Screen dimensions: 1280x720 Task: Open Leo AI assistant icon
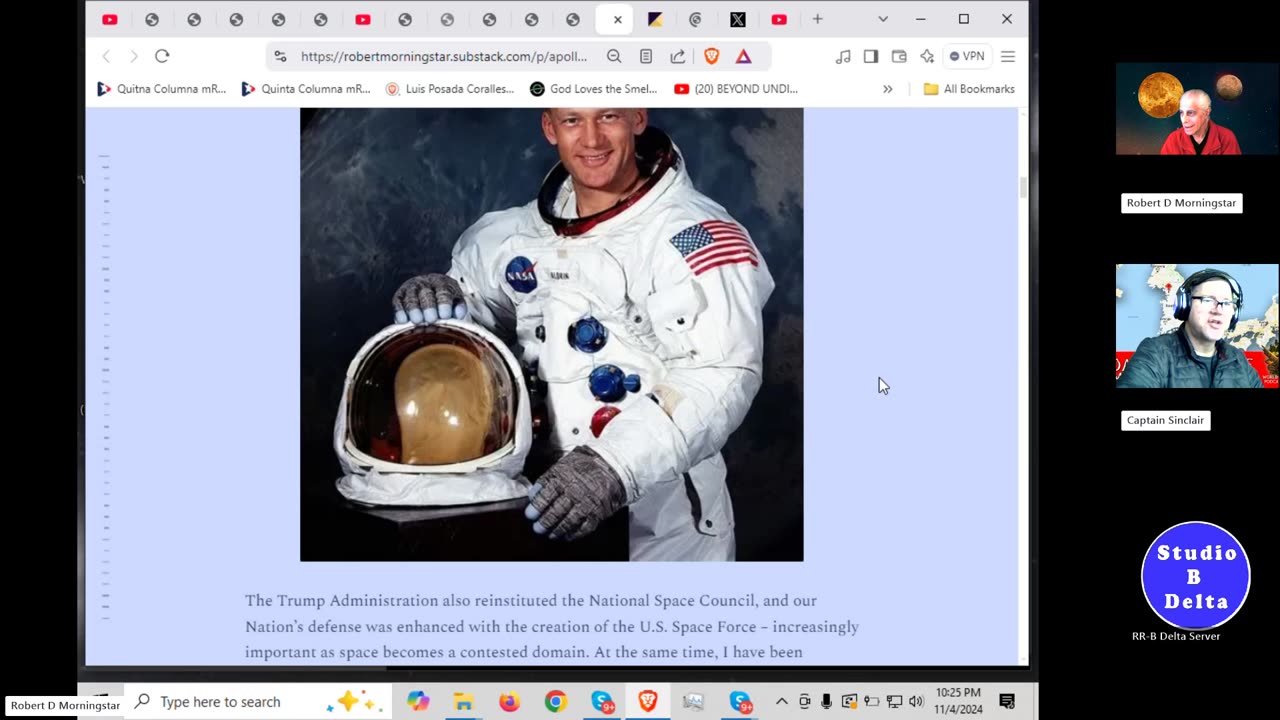(x=927, y=56)
